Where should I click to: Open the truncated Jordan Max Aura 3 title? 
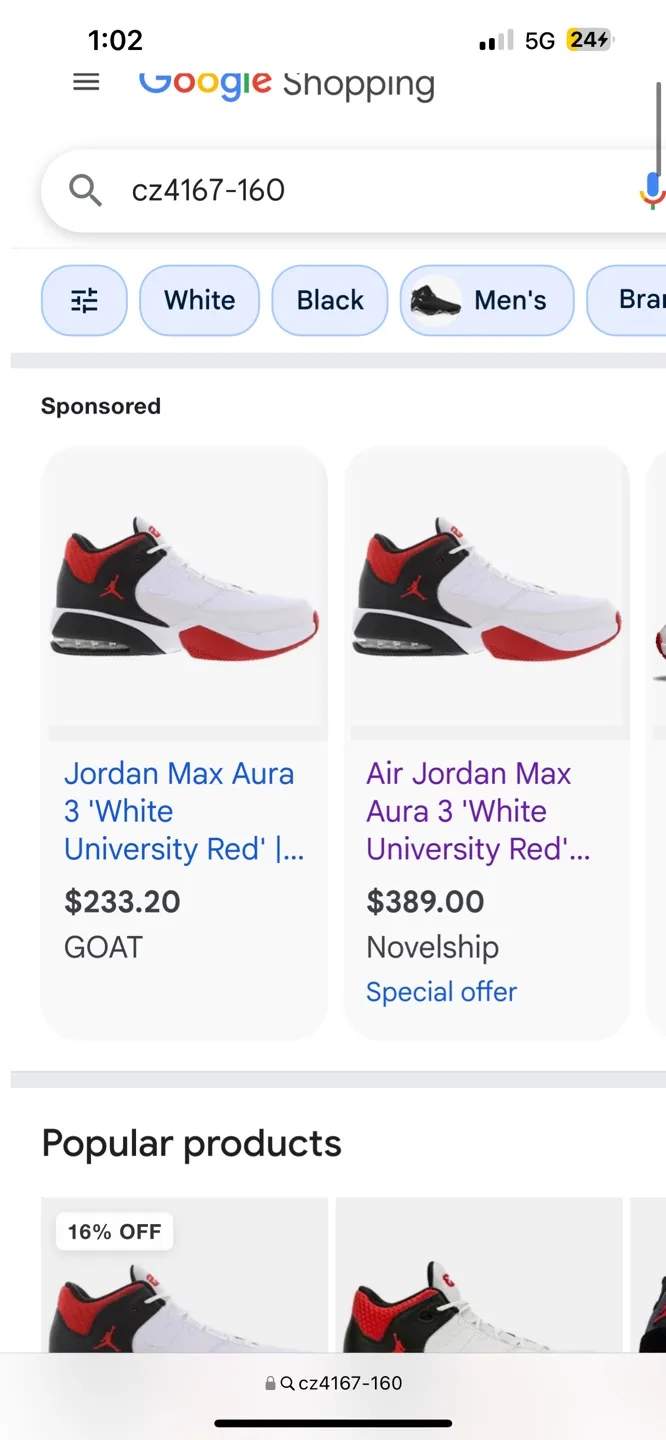coord(180,811)
